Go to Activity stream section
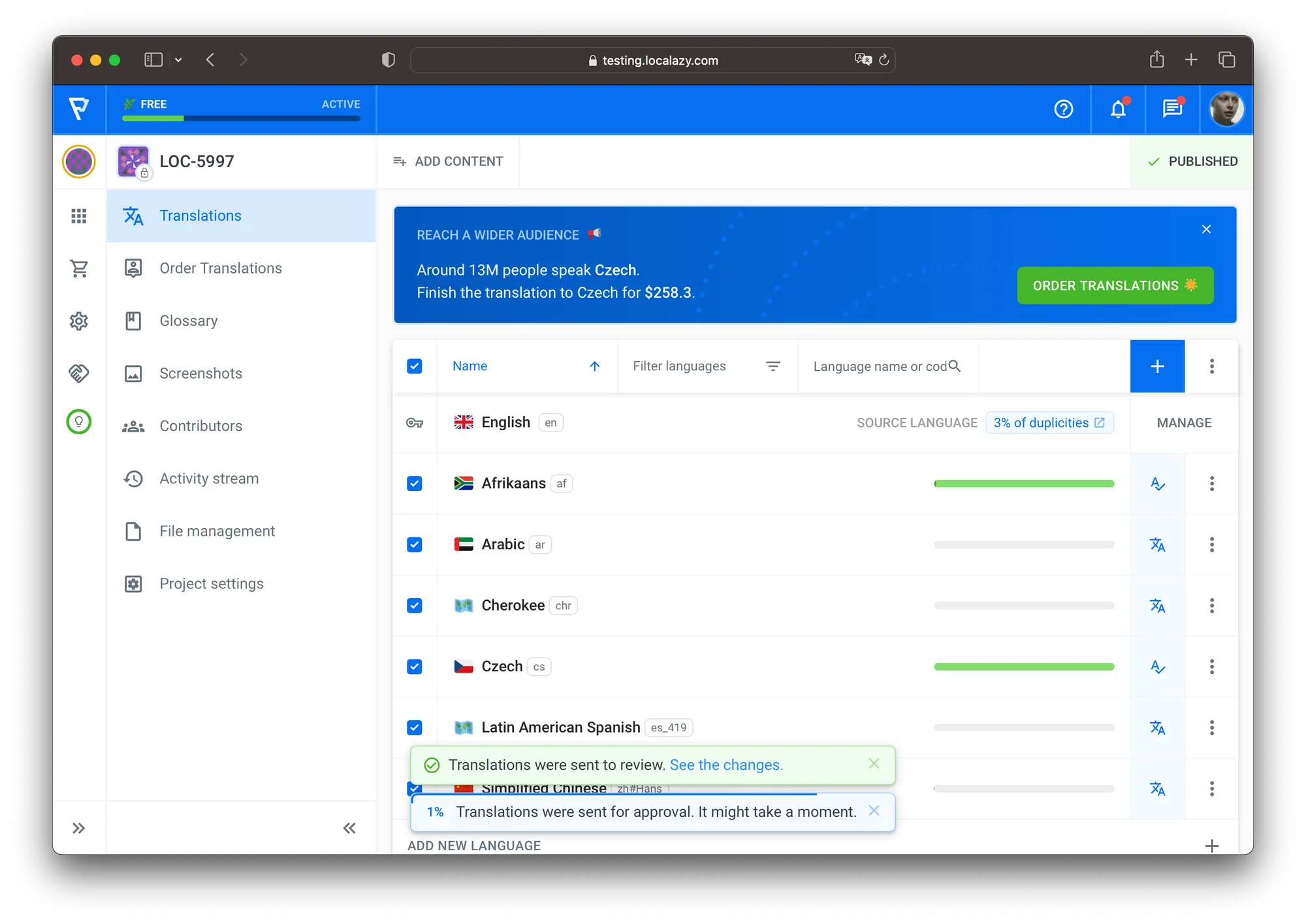Image resolution: width=1306 pixels, height=924 pixels. tap(209, 479)
